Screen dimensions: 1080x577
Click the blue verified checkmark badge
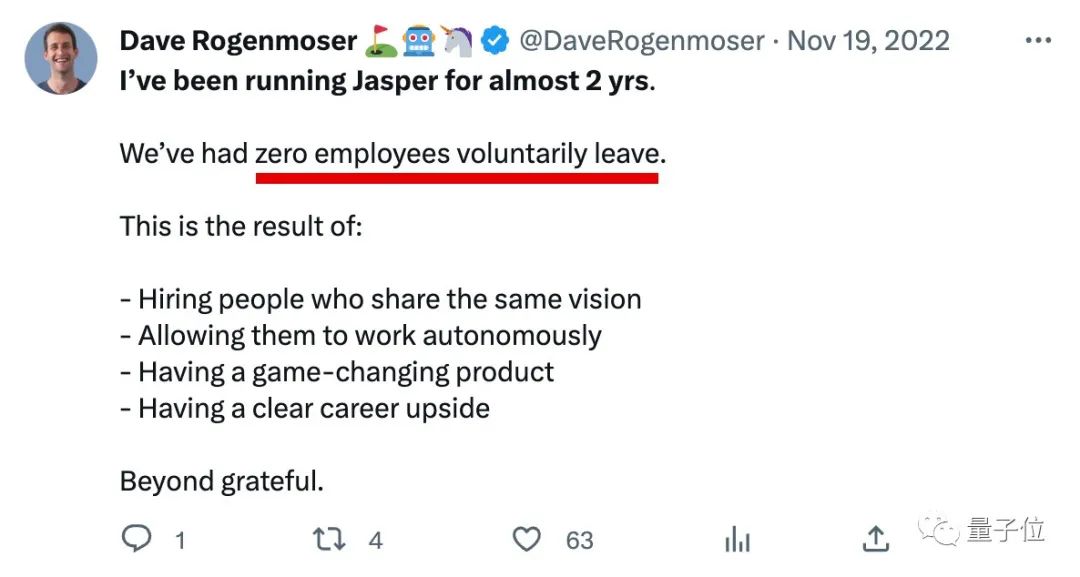point(494,41)
